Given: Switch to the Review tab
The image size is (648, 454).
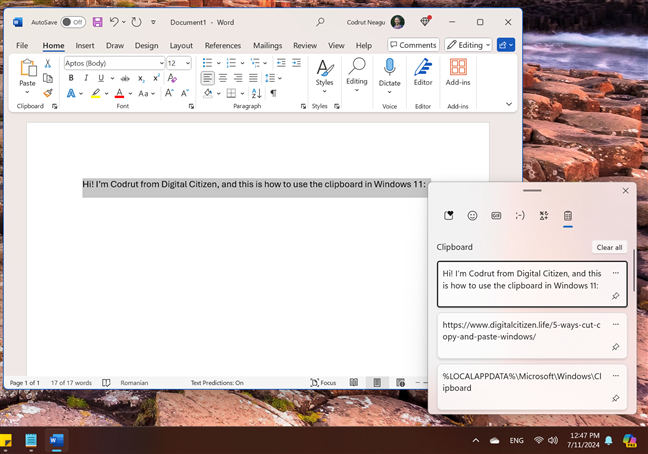Looking at the screenshot, I should tap(305, 45).
